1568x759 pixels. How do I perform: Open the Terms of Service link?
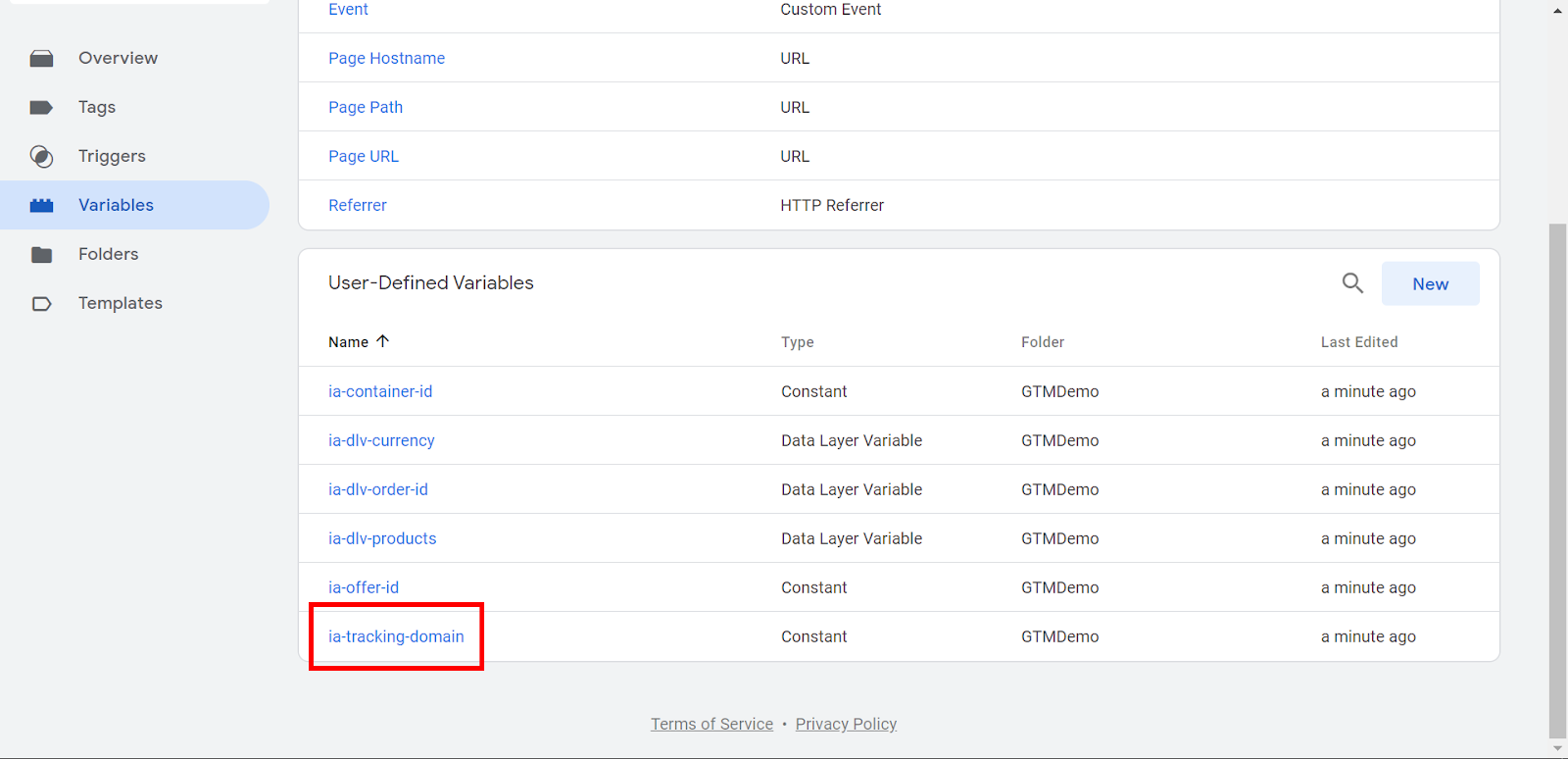click(x=711, y=724)
